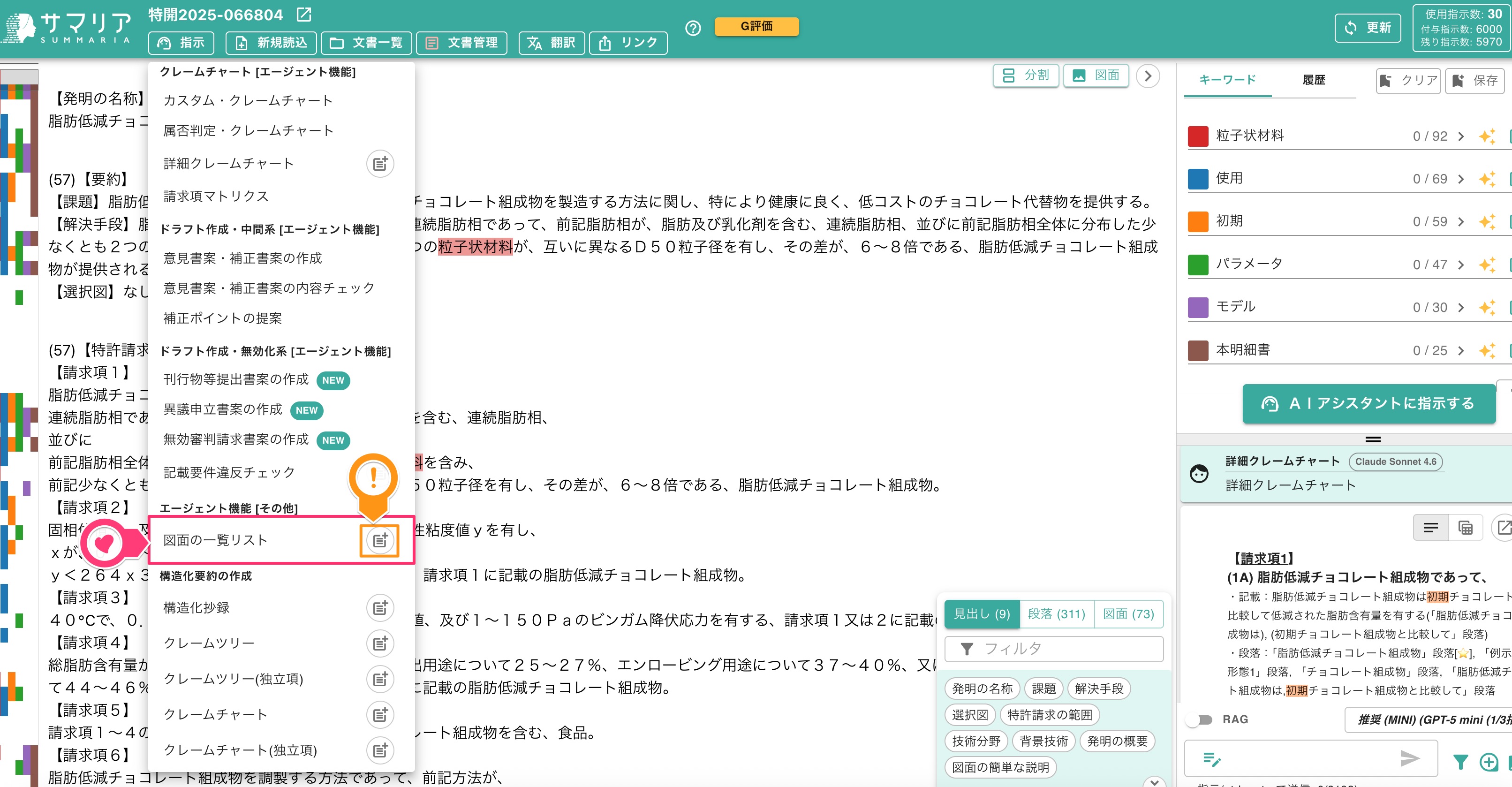Click the add icon beside クレームチャート
This screenshot has width=1512, height=787.
(x=380, y=715)
